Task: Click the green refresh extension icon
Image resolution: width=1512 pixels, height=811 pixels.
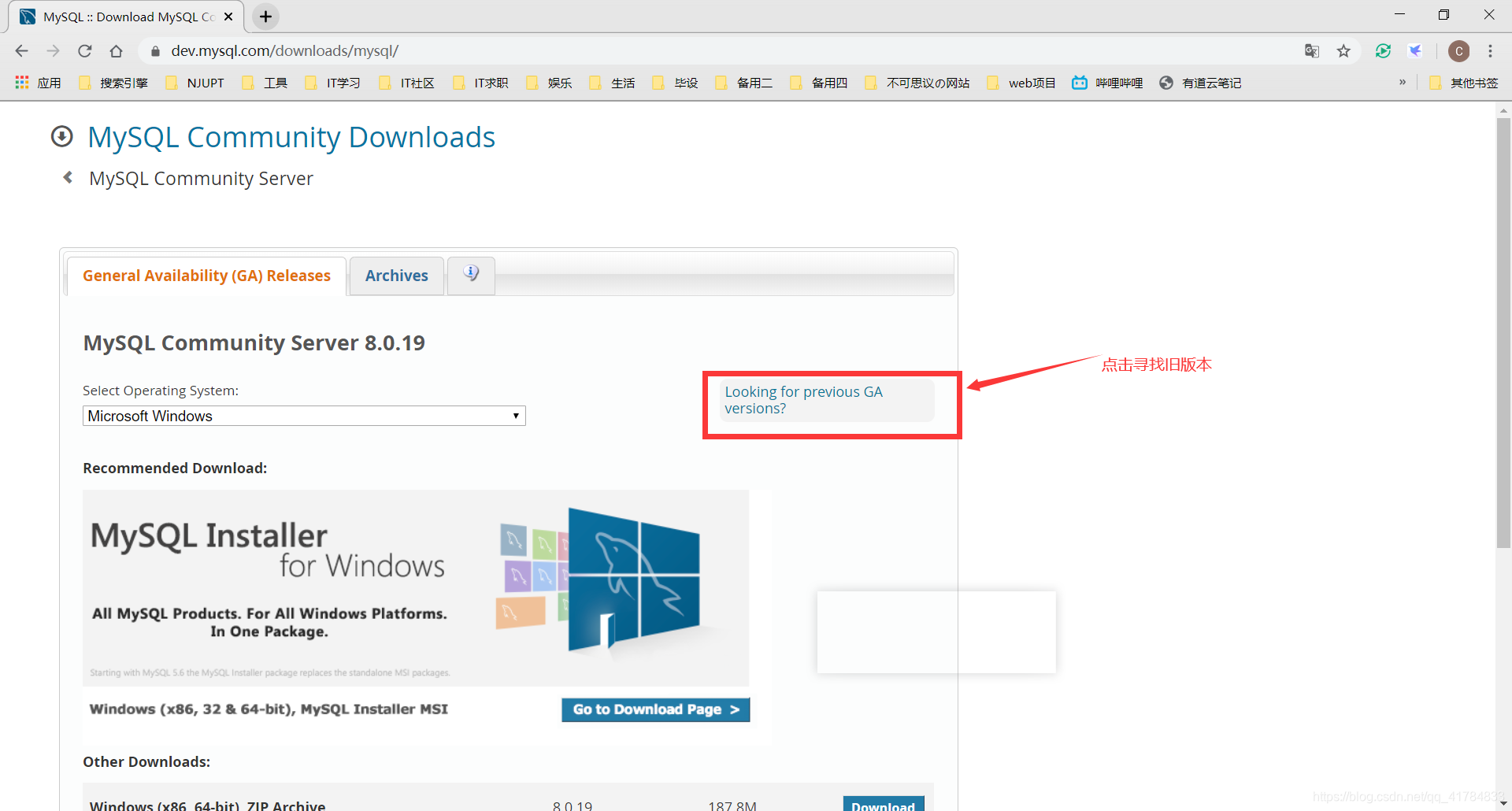Action: (1383, 51)
